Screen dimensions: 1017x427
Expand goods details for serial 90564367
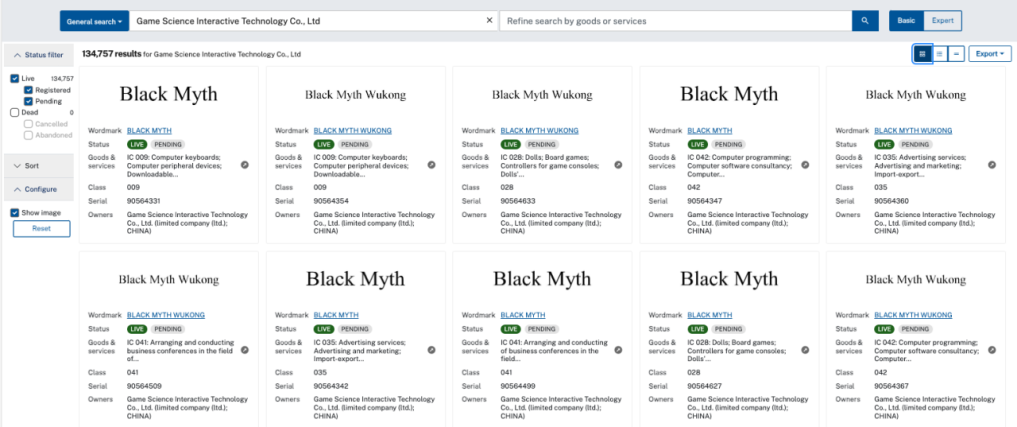[x=992, y=350]
